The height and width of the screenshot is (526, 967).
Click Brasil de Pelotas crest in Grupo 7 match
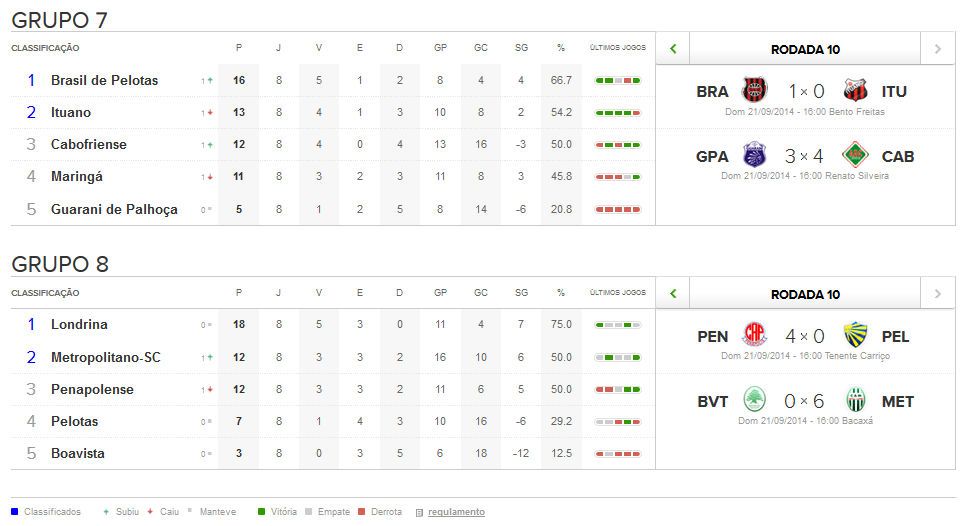click(755, 91)
